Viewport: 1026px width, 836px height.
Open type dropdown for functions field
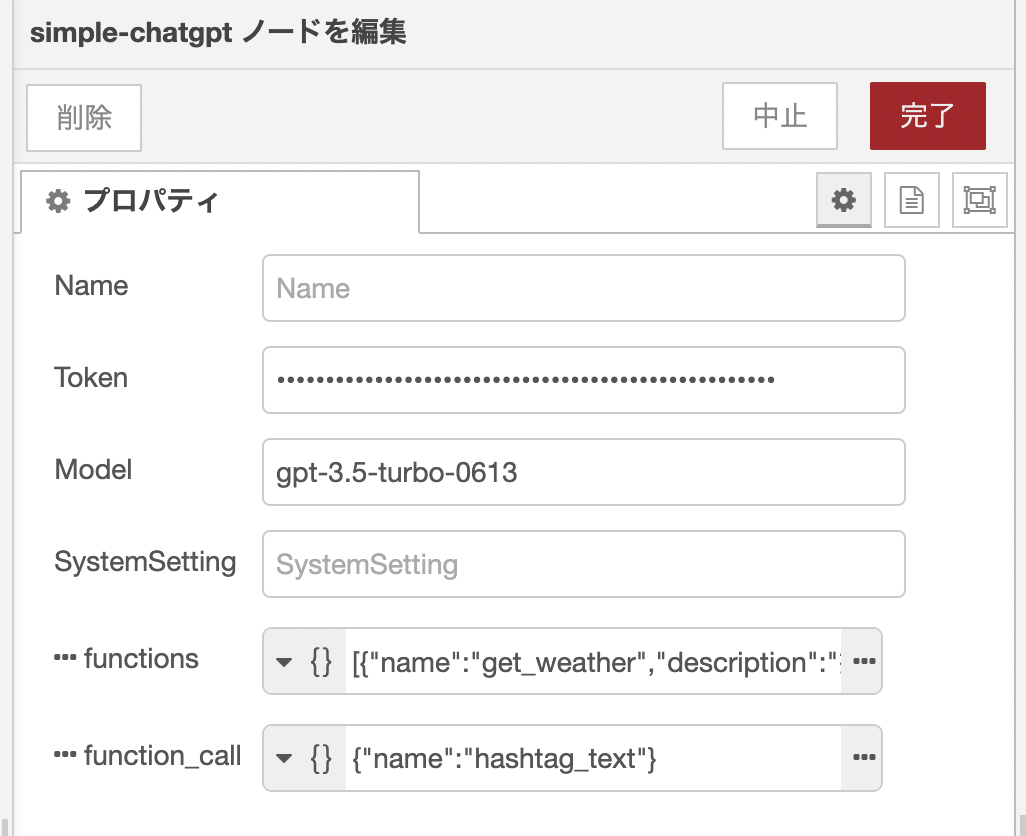pos(284,661)
